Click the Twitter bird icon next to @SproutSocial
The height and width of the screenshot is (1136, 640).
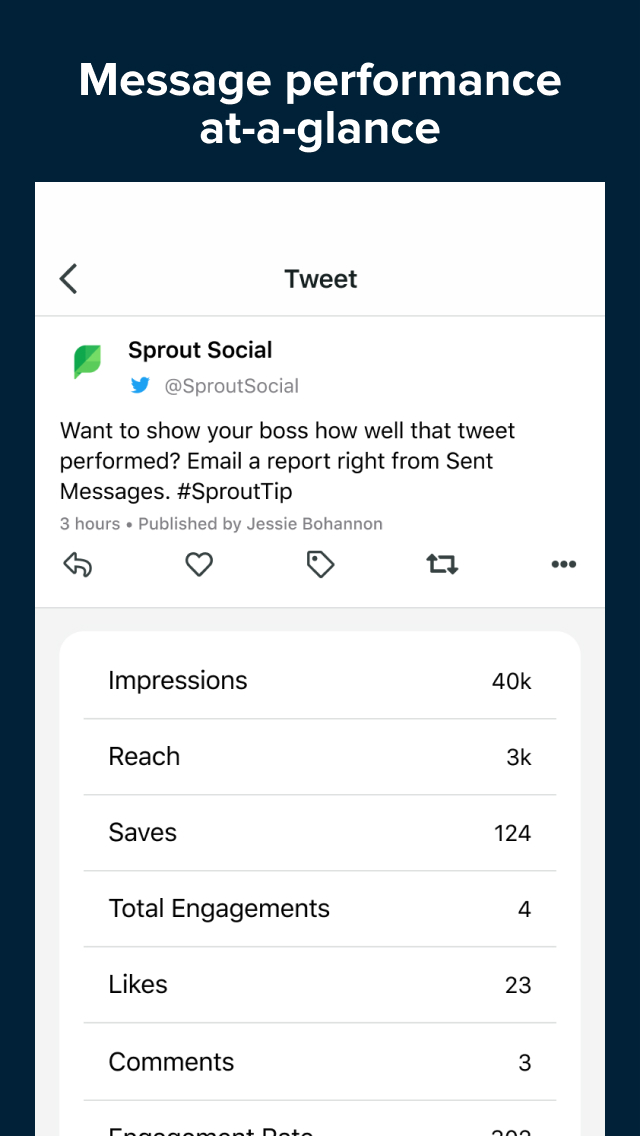pyautogui.click(x=141, y=385)
